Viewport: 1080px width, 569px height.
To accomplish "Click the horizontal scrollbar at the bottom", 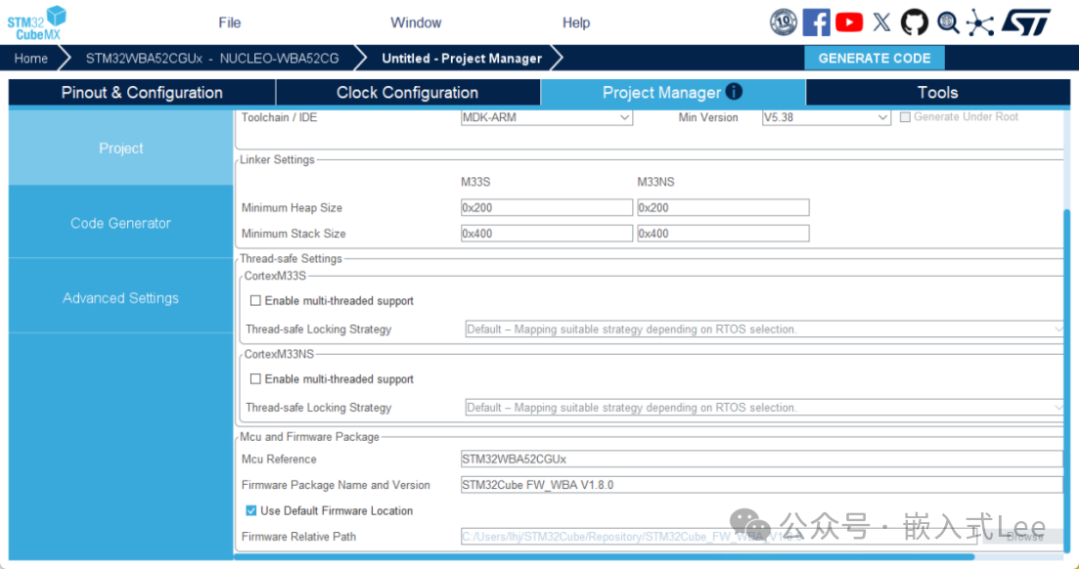I will point(605,557).
